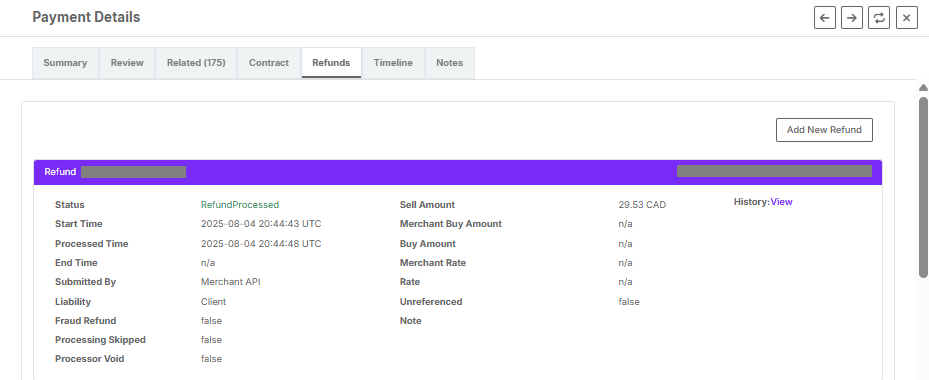This screenshot has width=929, height=380.
Task: Click the Unreferenced value false
Action: [x=629, y=302]
